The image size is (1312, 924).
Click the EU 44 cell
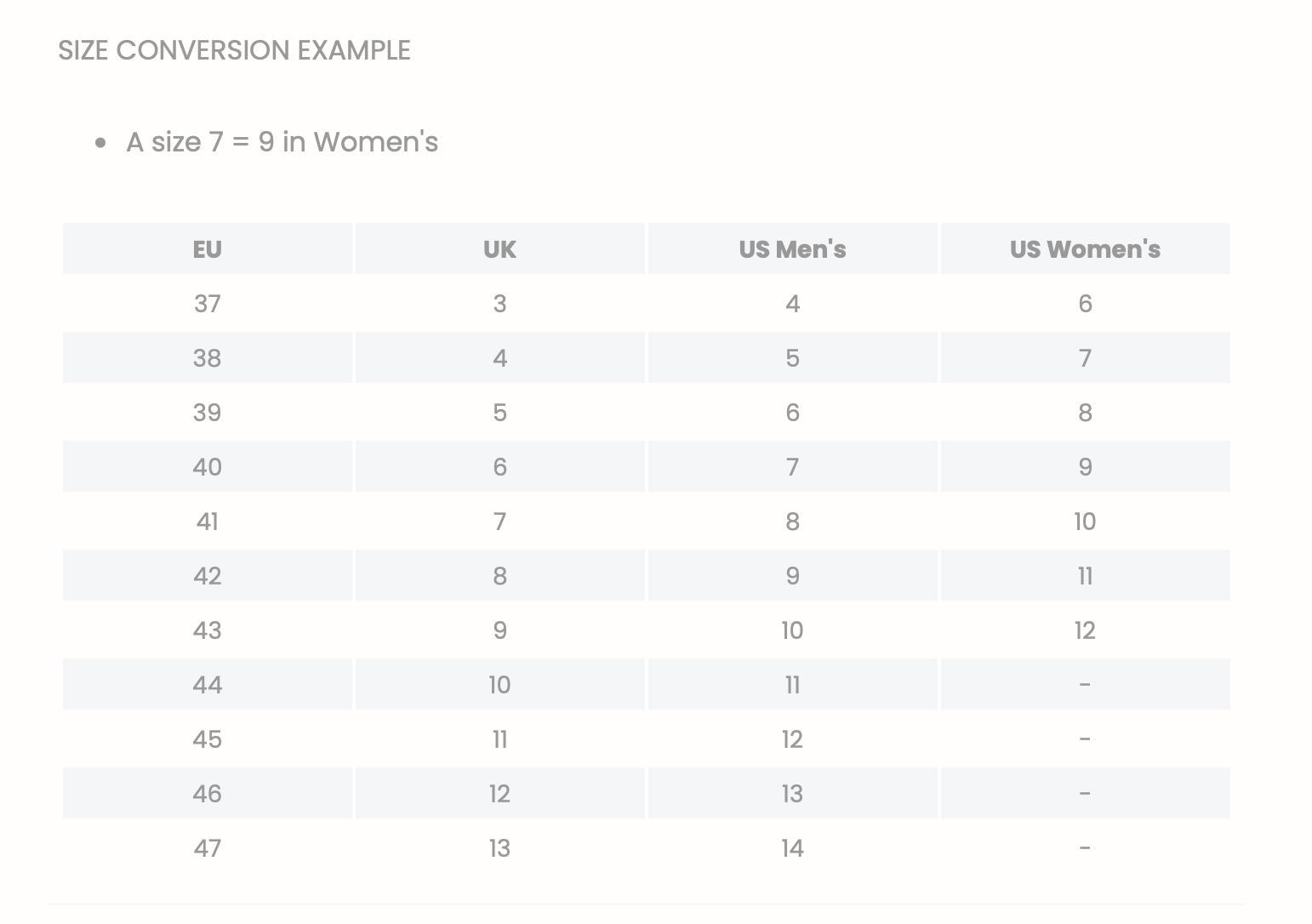coord(208,685)
